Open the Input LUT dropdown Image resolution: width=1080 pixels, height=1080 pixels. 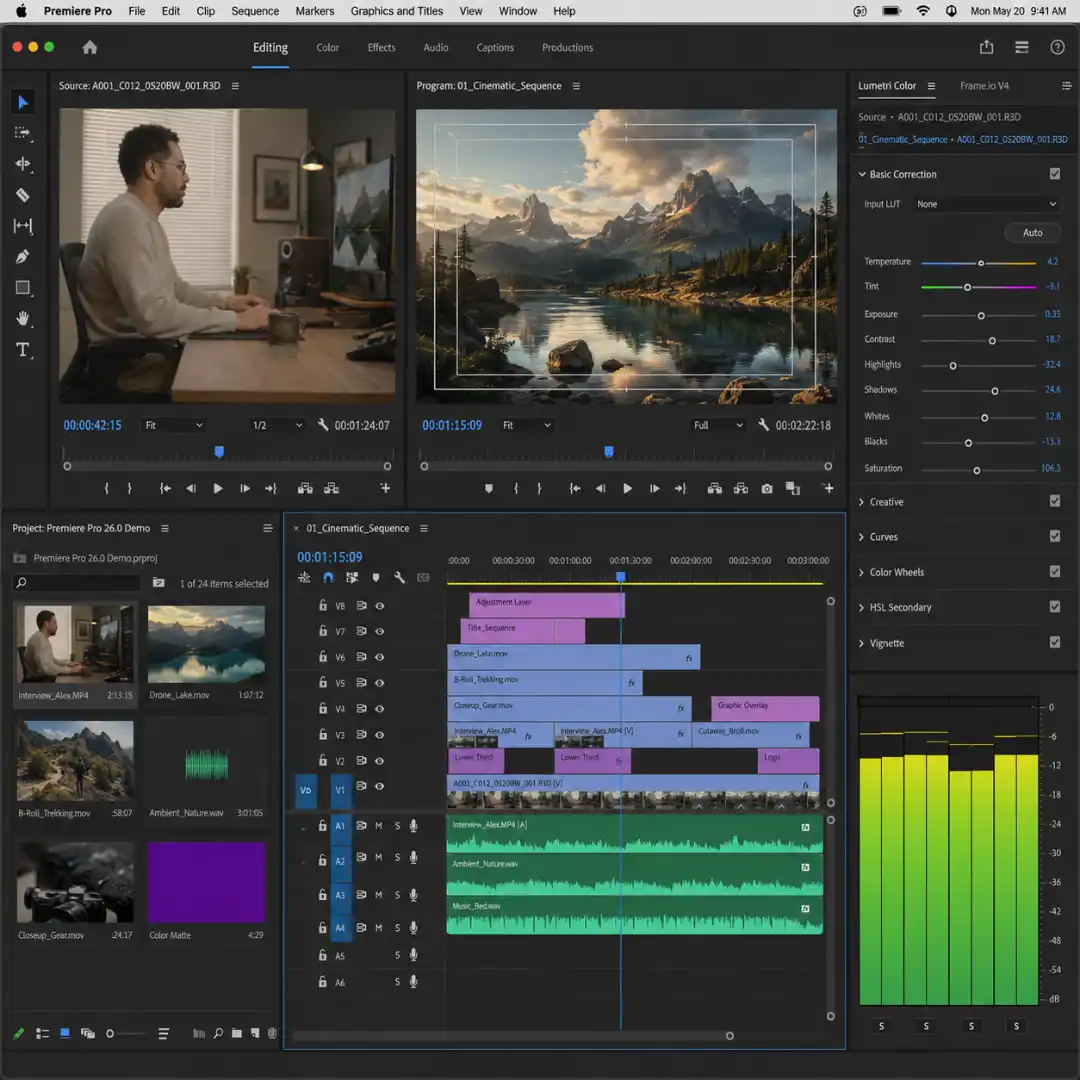[986, 204]
